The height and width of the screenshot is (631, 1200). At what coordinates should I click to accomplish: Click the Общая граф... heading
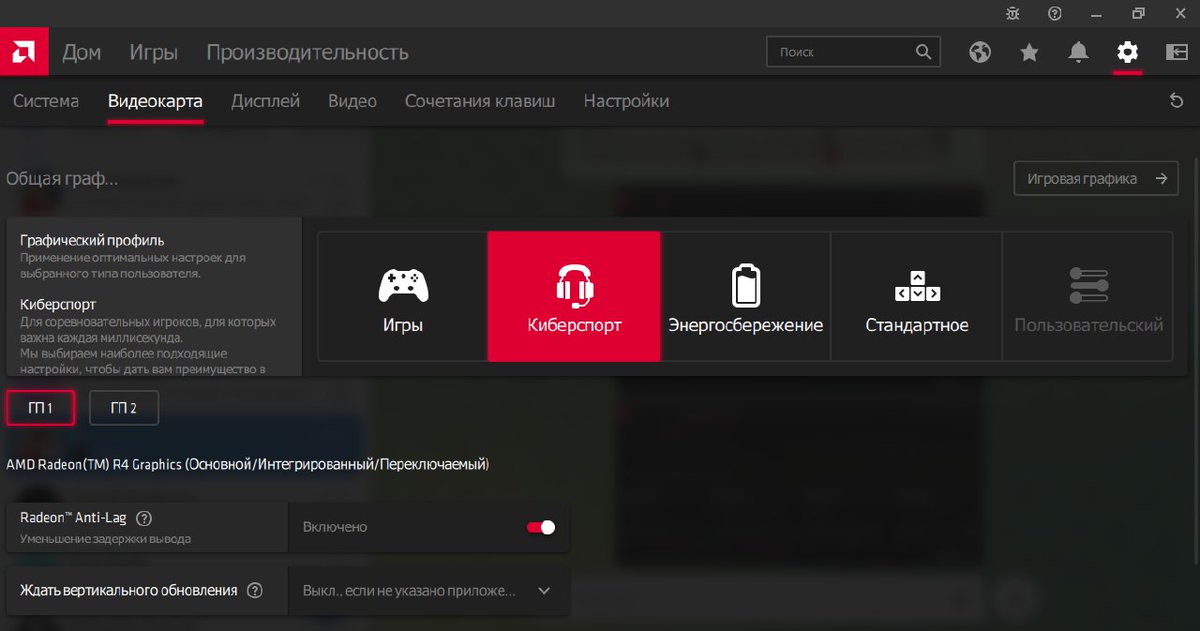point(62,179)
